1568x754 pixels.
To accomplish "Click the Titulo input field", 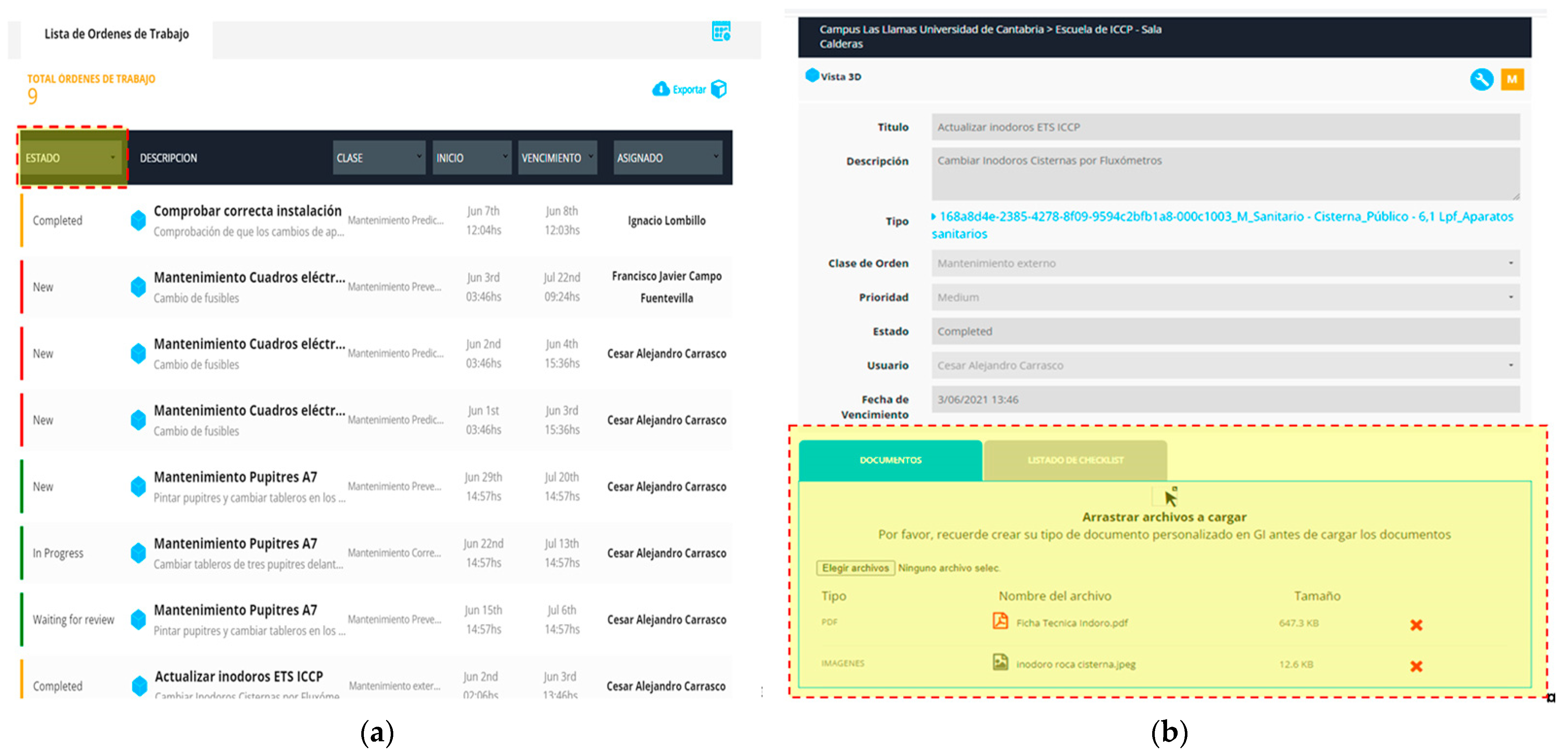I will point(1225,126).
